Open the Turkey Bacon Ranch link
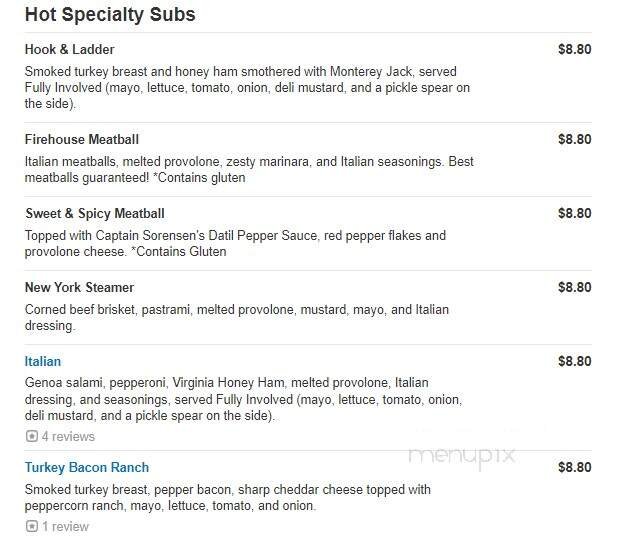The height and width of the screenshot is (538, 641). click(x=87, y=467)
